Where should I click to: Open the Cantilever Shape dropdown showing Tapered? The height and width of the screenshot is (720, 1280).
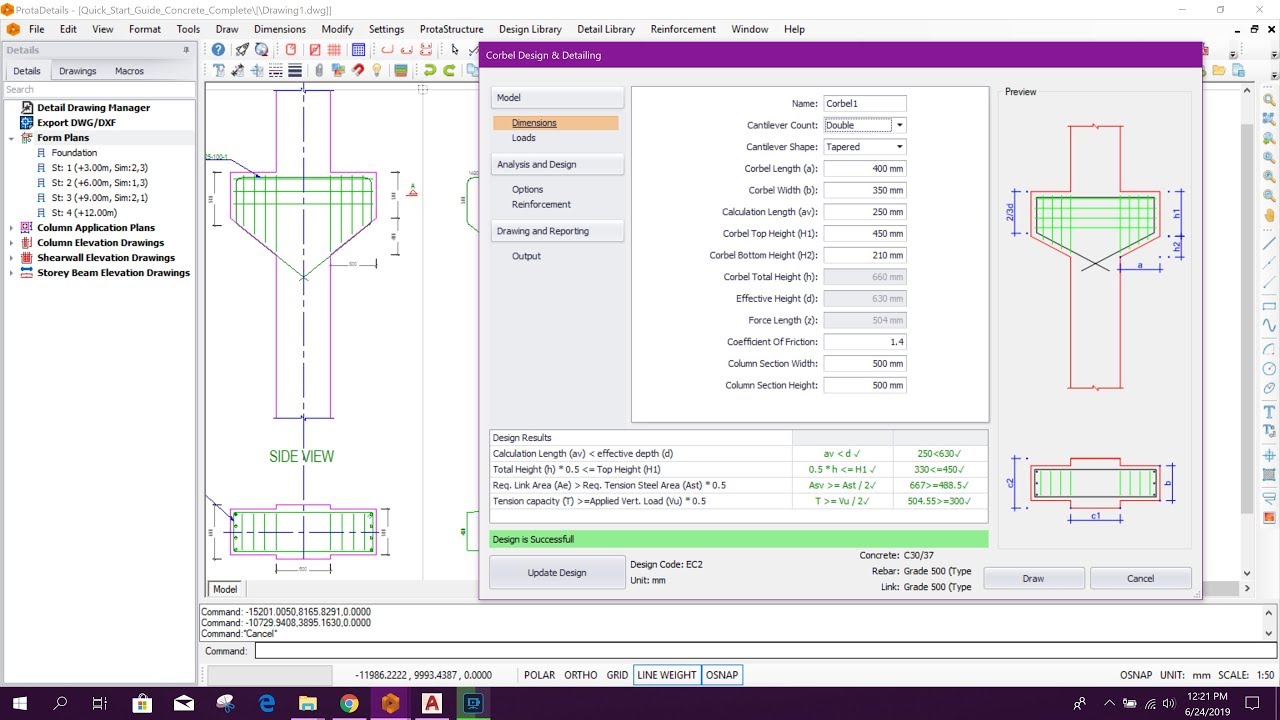point(897,146)
